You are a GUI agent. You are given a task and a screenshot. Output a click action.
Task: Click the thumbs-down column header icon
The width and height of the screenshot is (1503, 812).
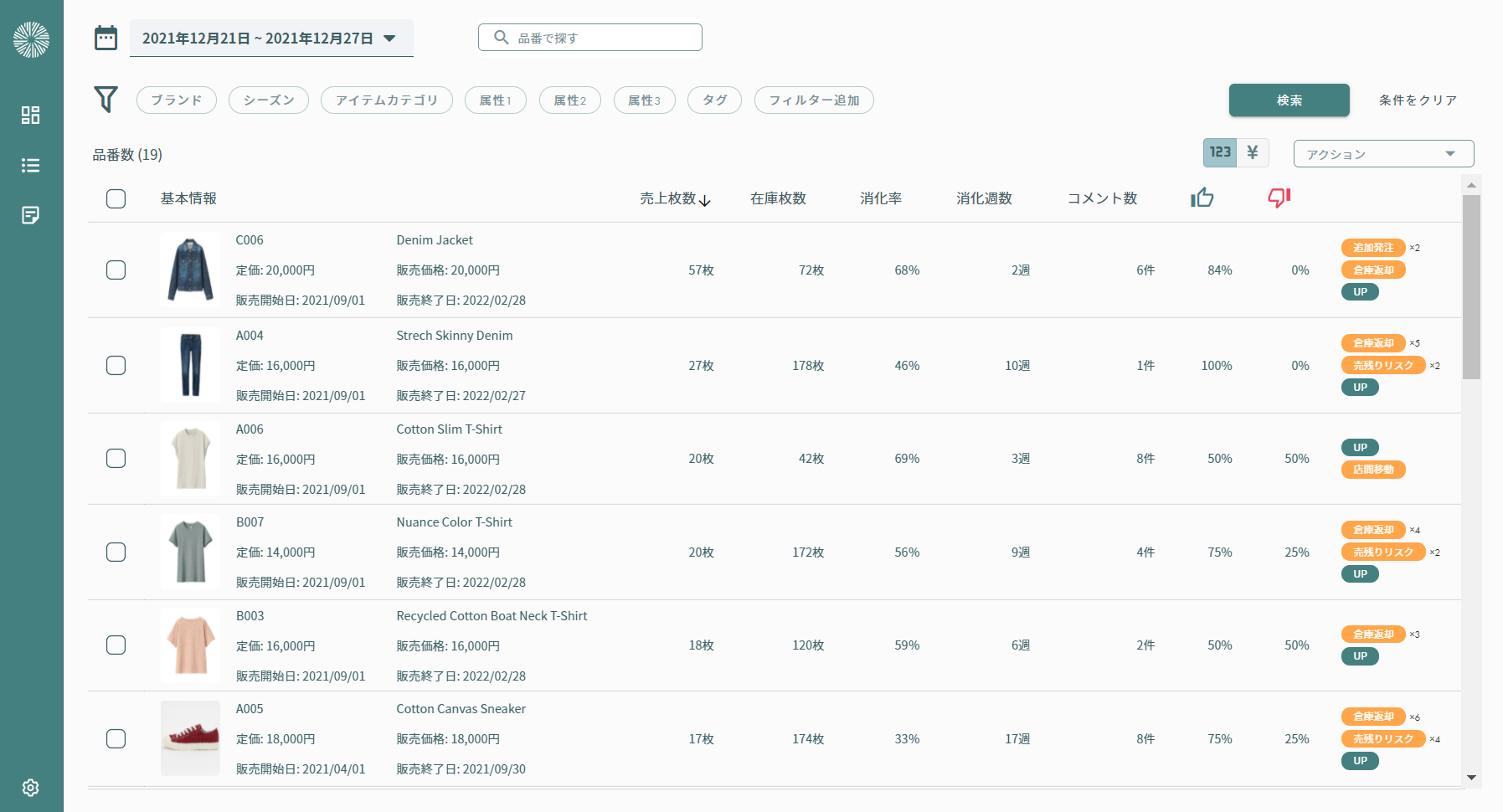[x=1278, y=198]
